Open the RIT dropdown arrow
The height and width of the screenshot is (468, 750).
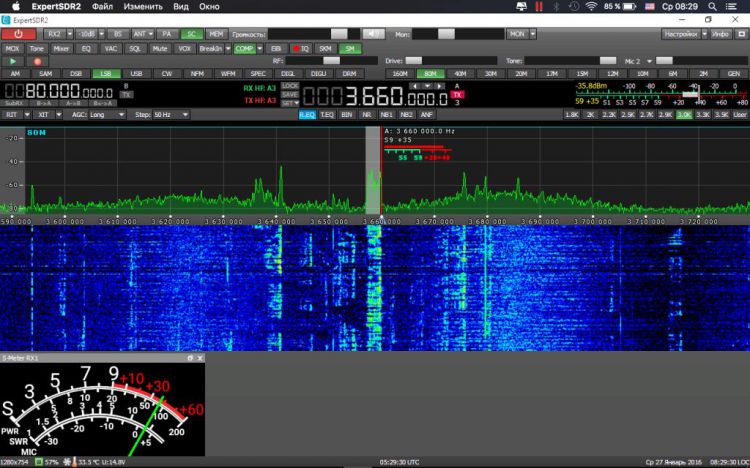coord(27,115)
